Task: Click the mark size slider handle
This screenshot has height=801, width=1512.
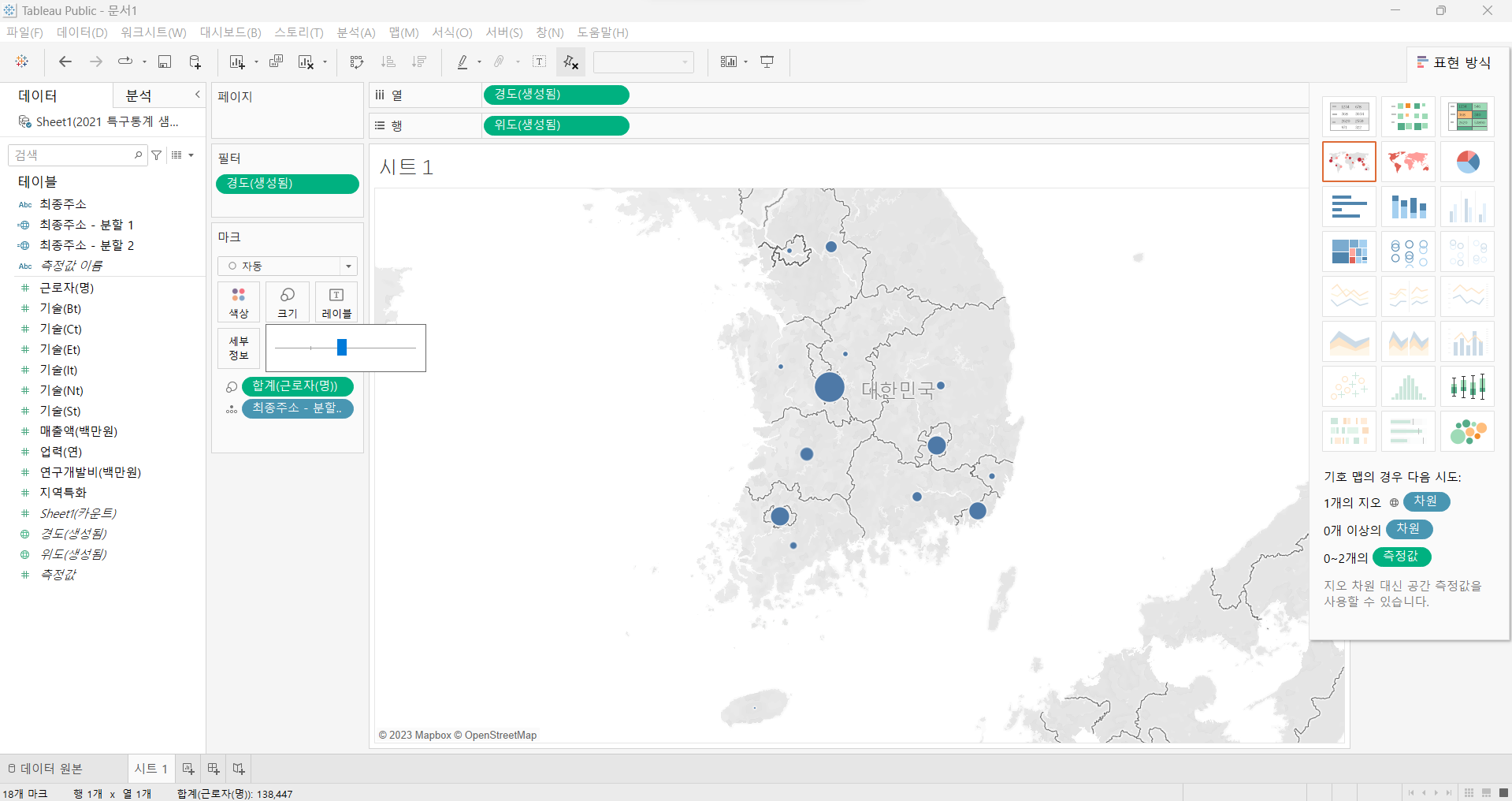Action: click(x=342, y=347)
